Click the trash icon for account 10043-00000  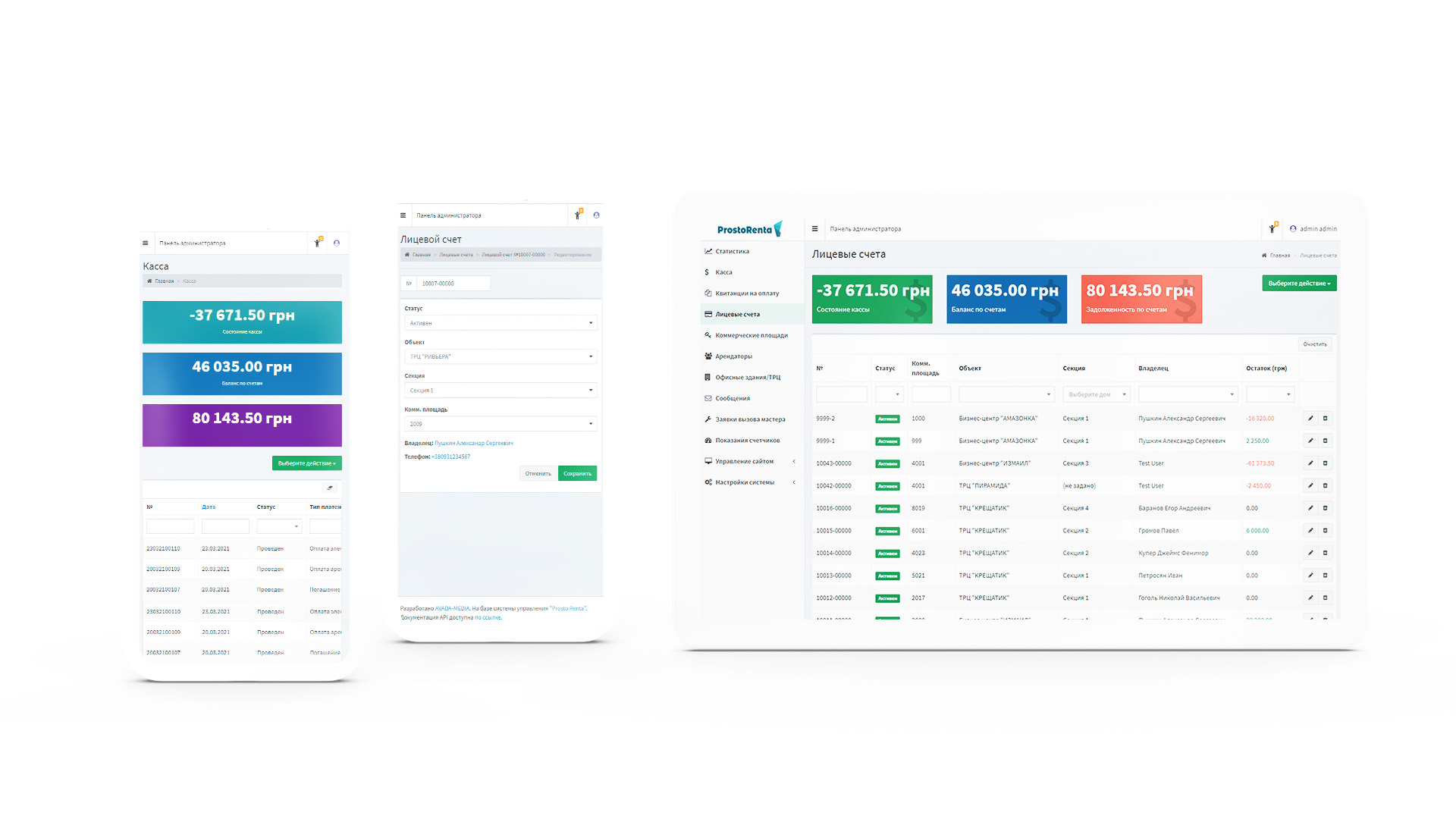point(1326,463)
